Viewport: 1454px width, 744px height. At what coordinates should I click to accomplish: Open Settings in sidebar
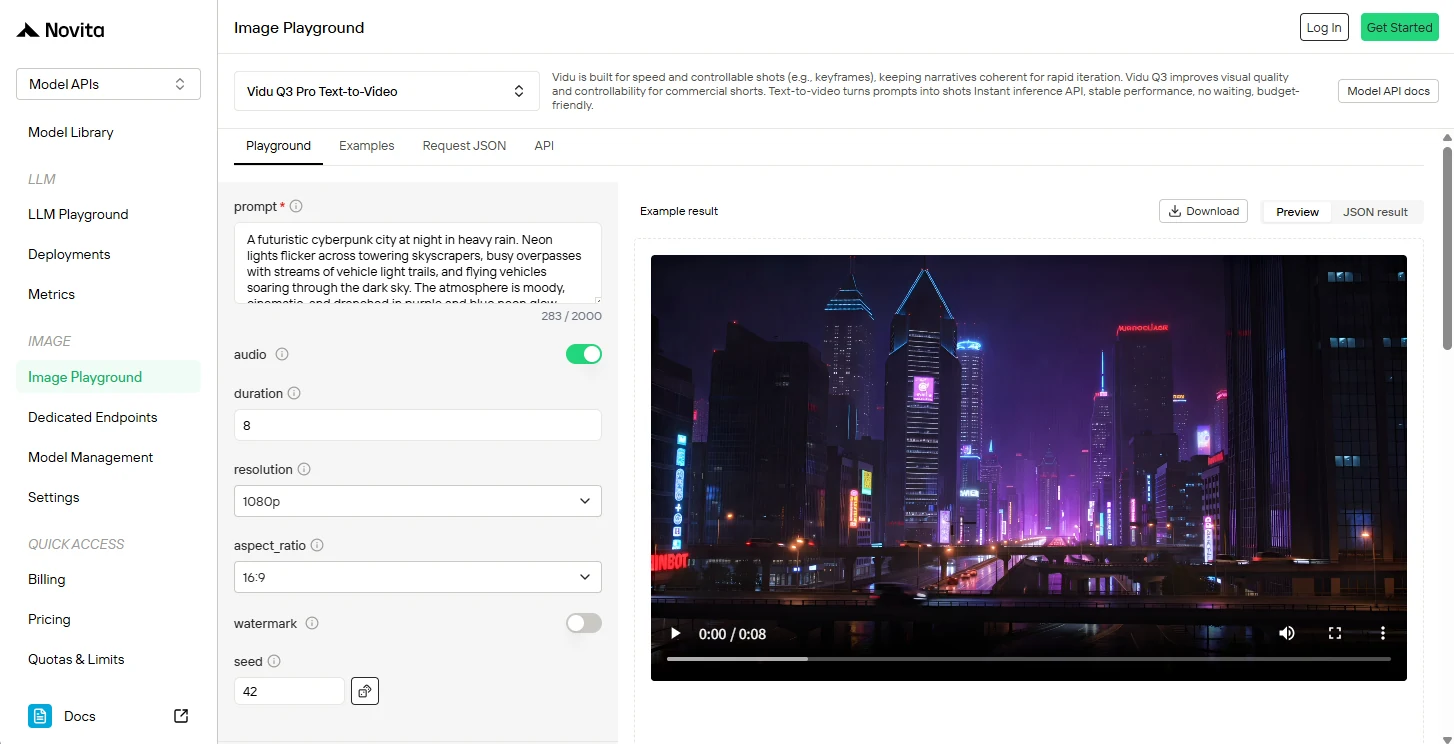53,497
